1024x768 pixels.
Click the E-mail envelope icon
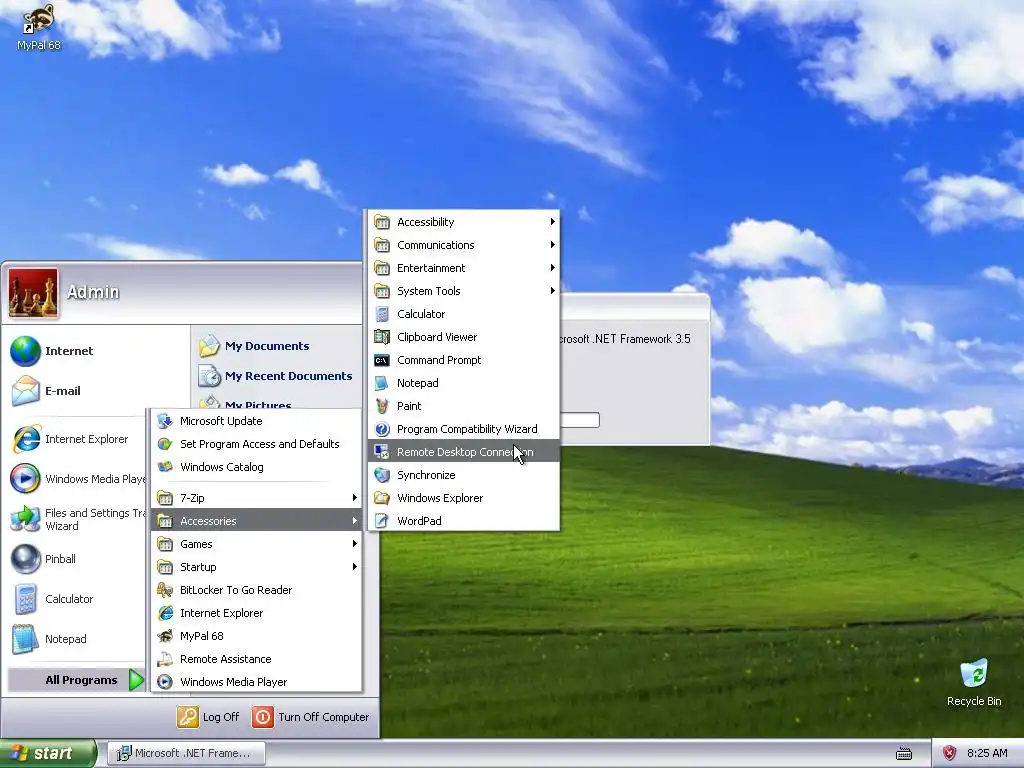[25, 391]
